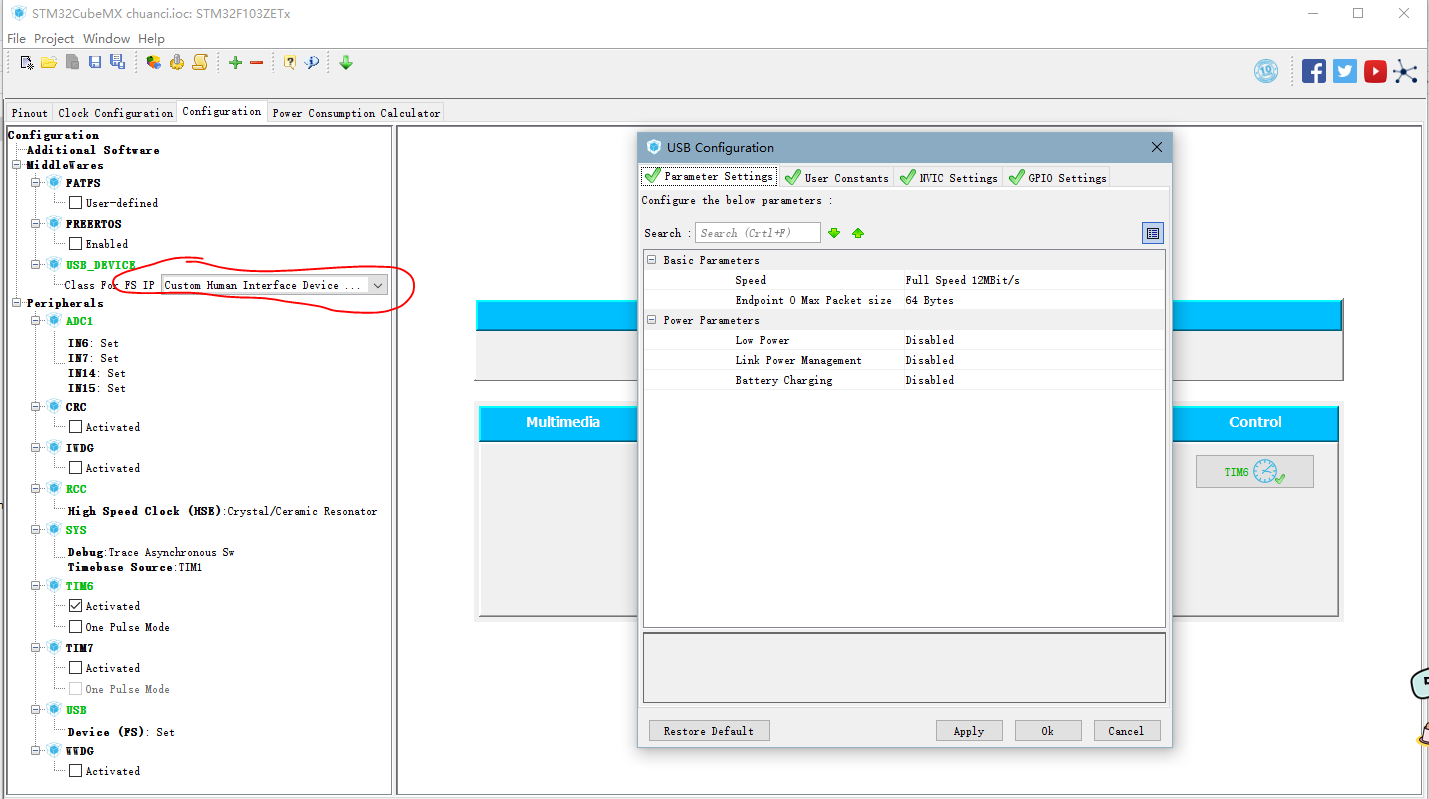Activate the WWDG checkbox
Screen dimensions: 1429x799
coord(75,770)
